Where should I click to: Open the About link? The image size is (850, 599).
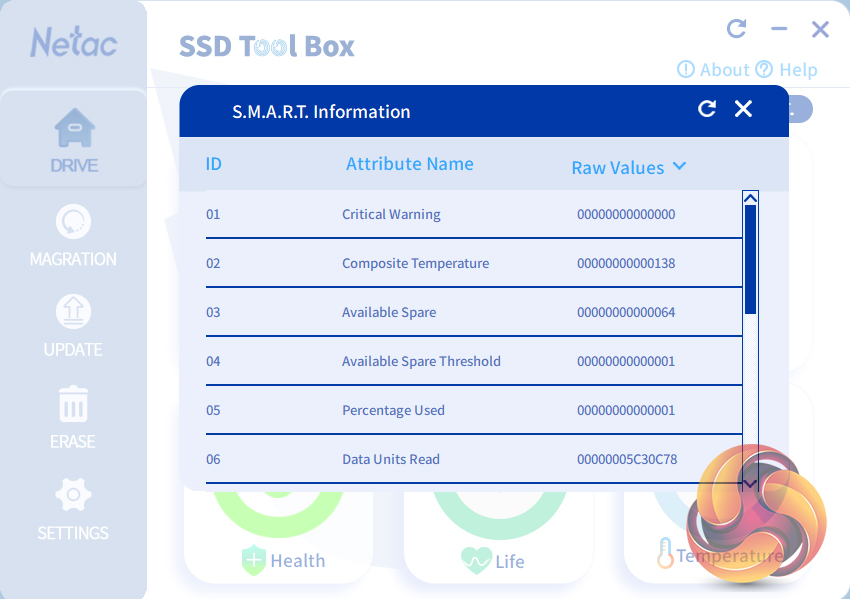click(x=713, y=69)
